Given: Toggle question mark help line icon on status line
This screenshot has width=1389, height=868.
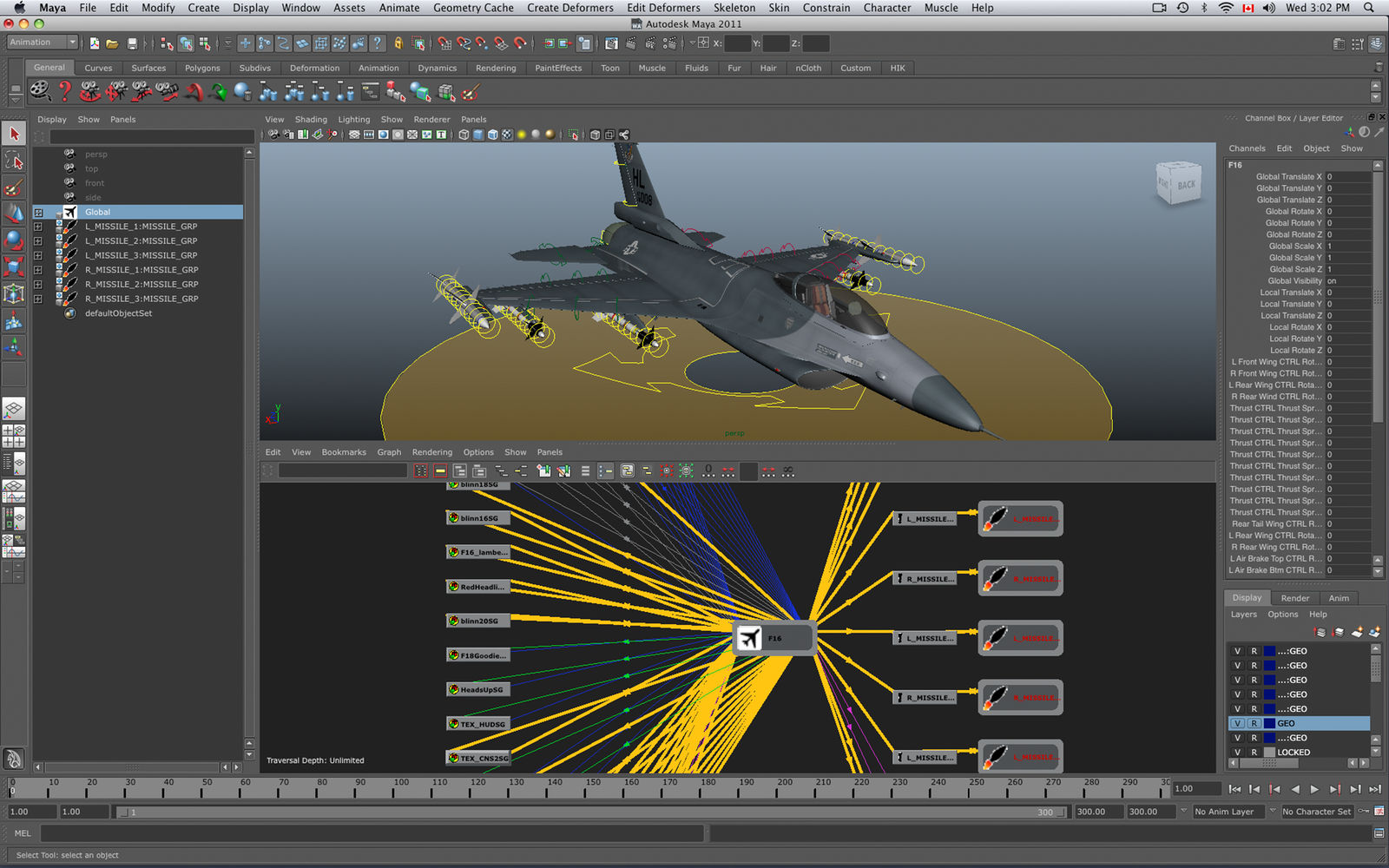Looking at the screenshot, I should pos(377,43).
